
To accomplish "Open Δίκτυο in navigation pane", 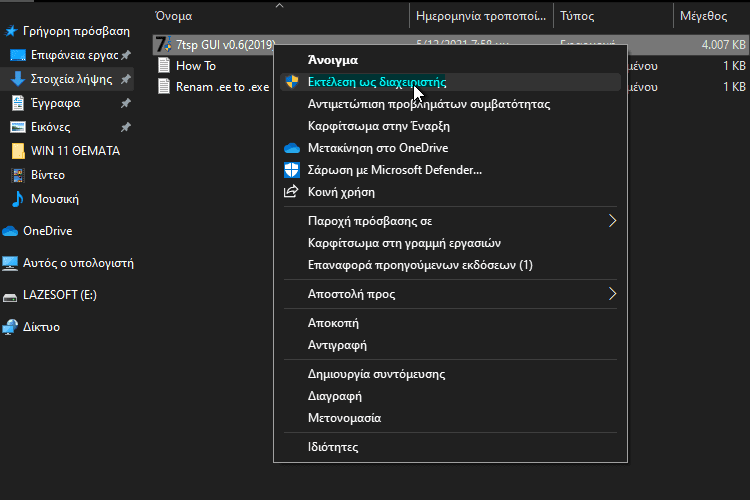I will (x=42, y=327).
